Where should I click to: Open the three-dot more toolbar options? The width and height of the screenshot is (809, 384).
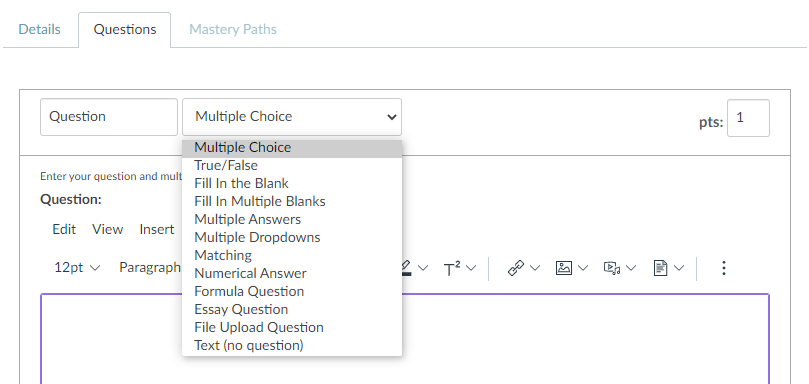[724, 268]
